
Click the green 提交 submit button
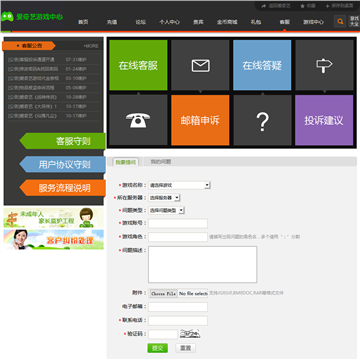tap(158, 348)
